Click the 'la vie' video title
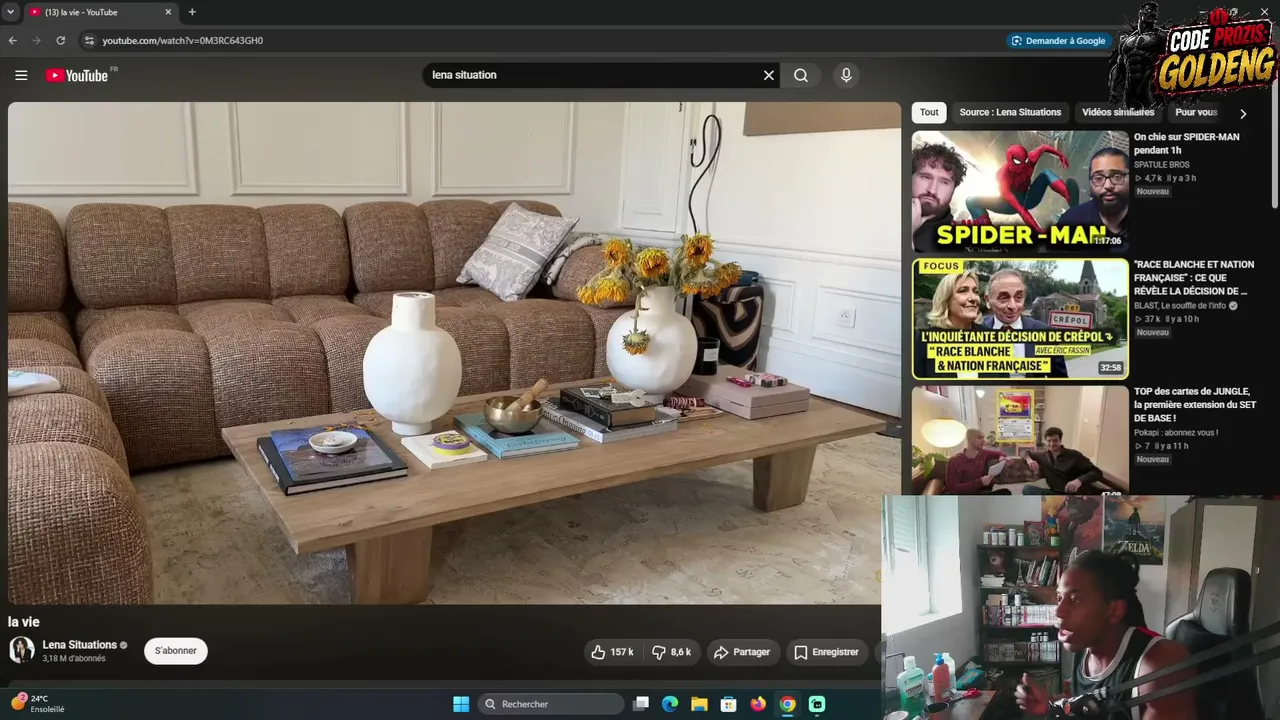 coord(24,622)
